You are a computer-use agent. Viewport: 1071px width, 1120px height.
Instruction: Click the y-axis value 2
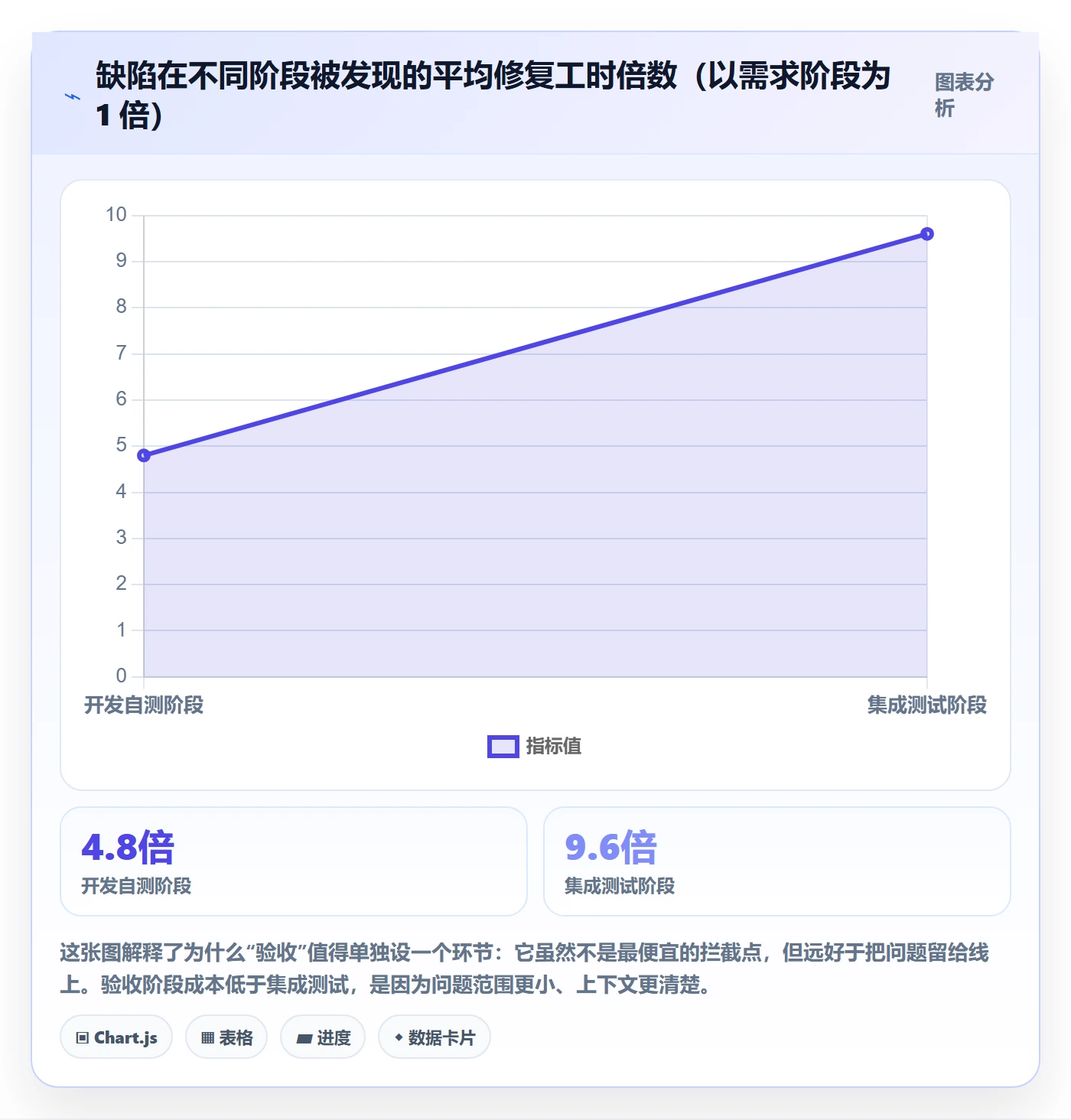pyautogui.click(x=122, y=584)
